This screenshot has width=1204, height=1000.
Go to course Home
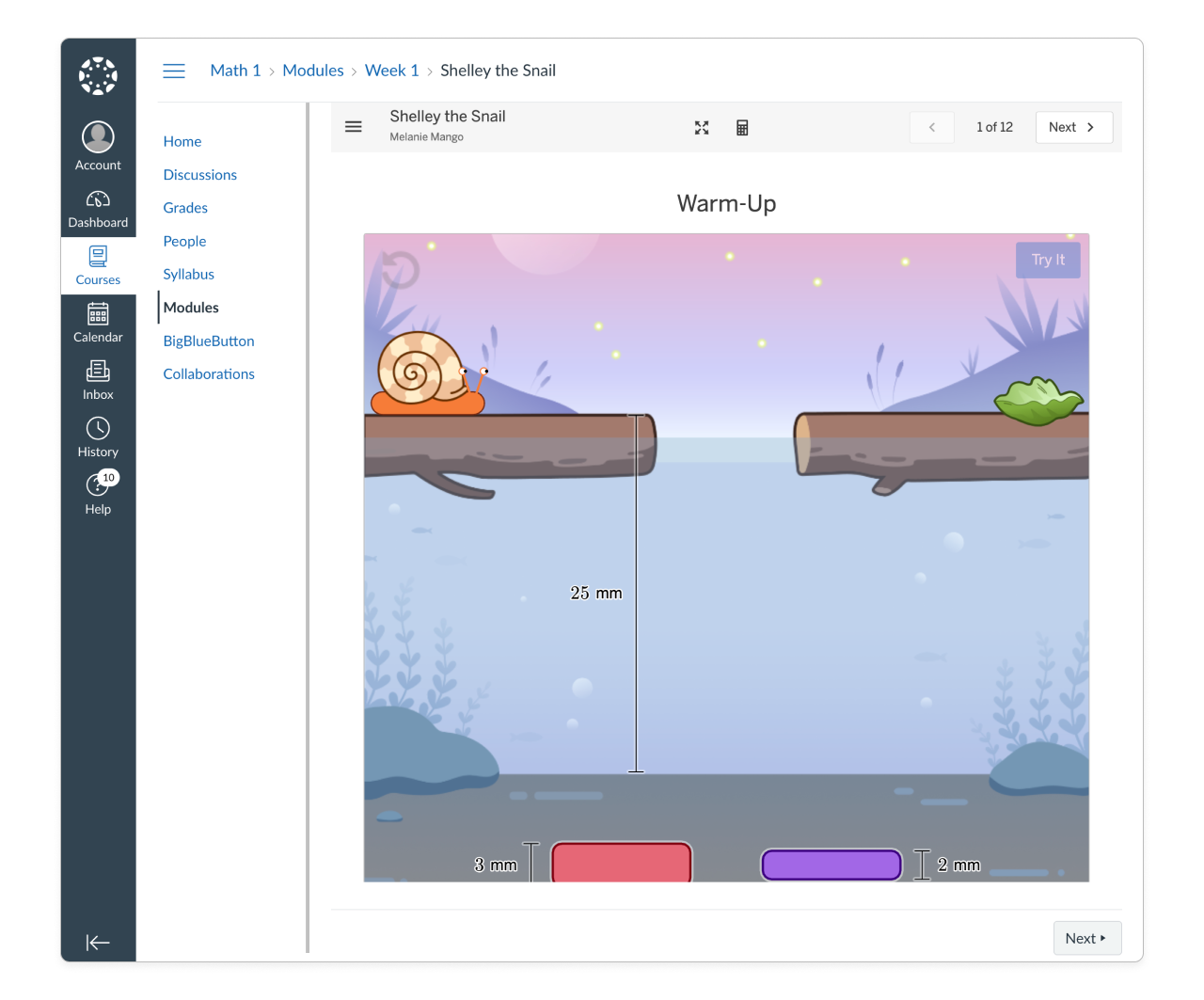(182, 141)
